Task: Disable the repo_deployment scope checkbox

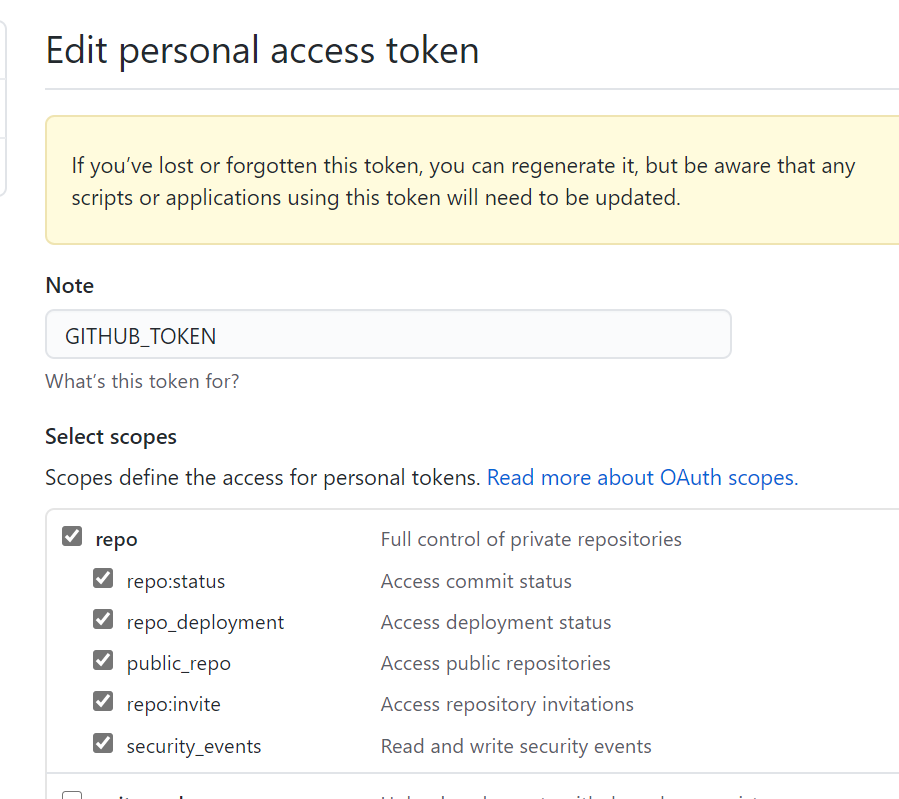Action: pos(103,620)
